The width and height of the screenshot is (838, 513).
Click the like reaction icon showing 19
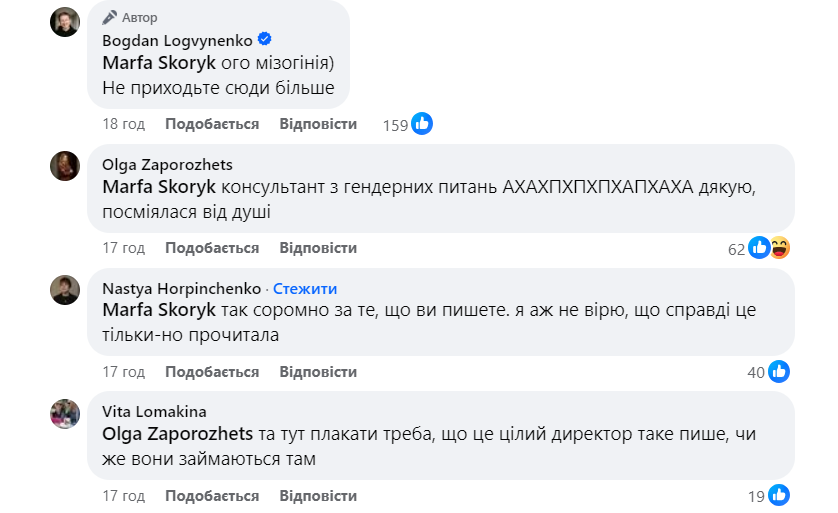[779, 495]
